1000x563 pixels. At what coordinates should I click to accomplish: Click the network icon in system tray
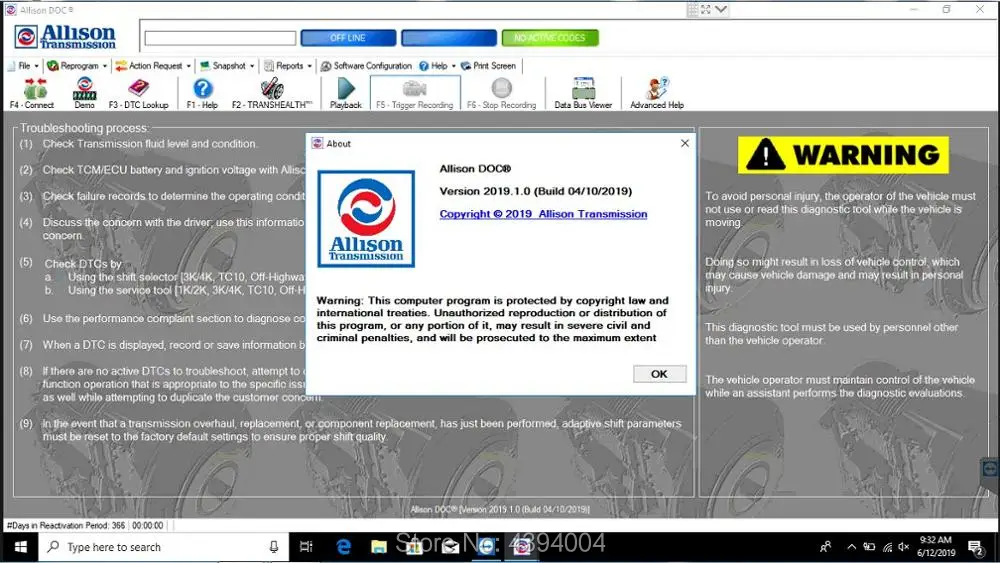click(887, 546)
